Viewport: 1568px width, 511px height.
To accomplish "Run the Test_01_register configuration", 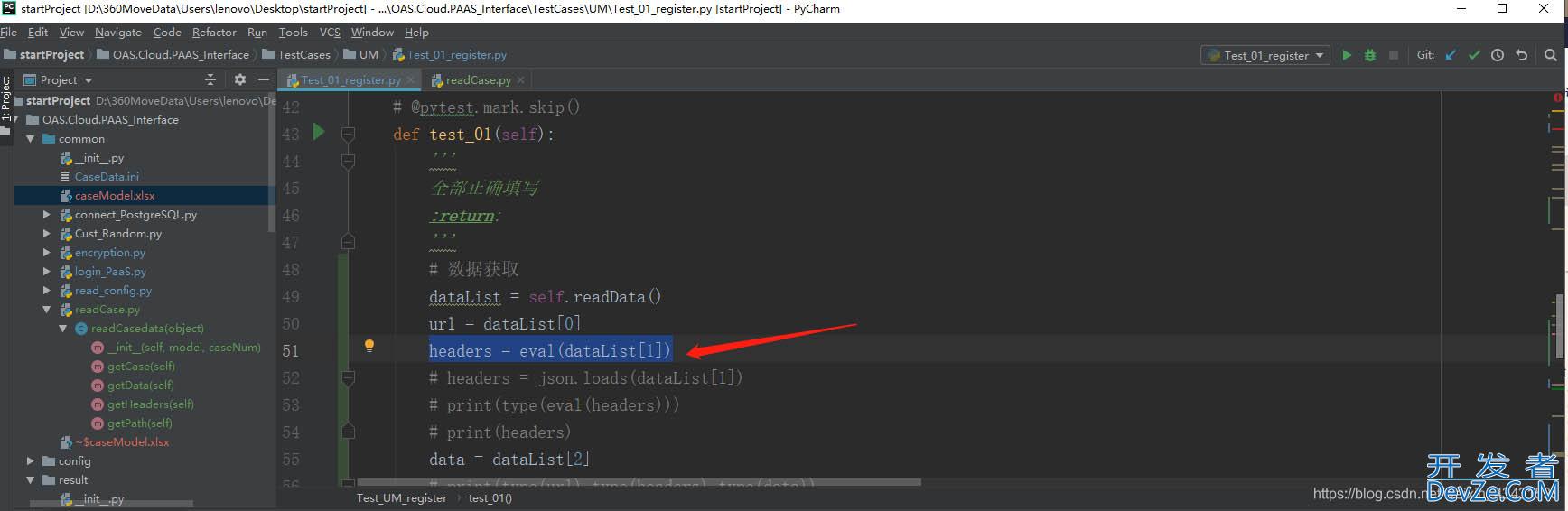I will tap(1347, 55).
